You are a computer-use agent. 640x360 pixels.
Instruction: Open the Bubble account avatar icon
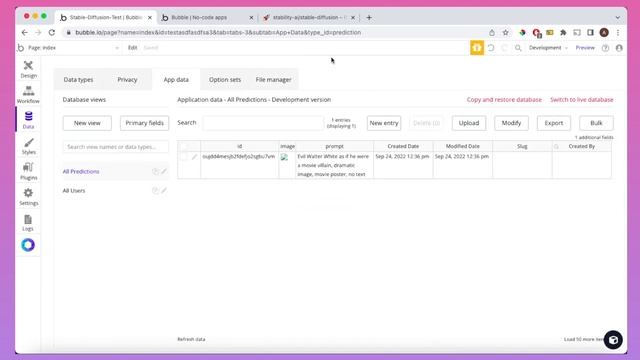619,48
